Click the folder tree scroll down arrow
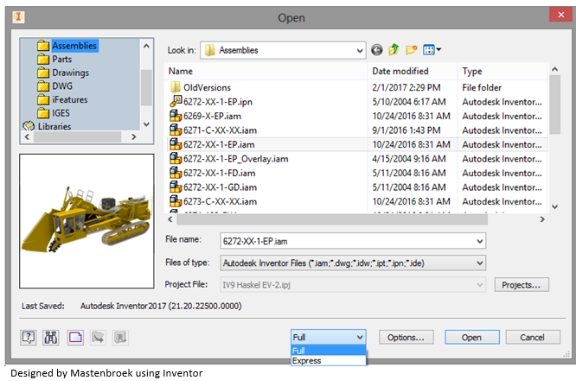The height and width of the screenshot is (381, 580). tap(146, 124)
